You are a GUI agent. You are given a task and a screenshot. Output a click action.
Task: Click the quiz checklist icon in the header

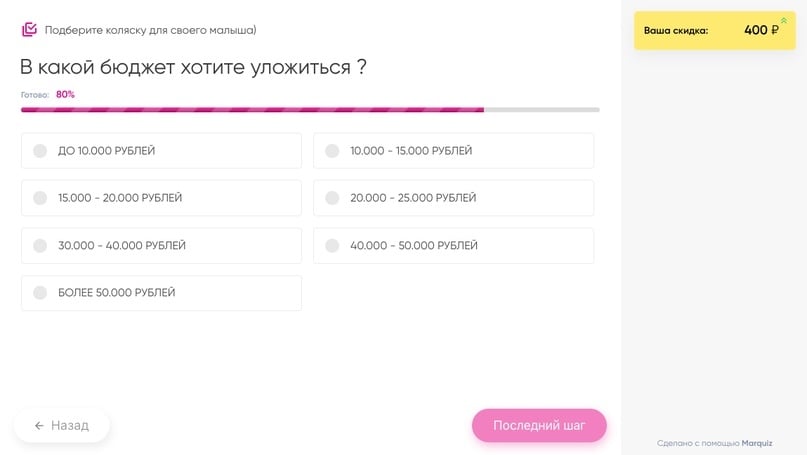point(29,30)
